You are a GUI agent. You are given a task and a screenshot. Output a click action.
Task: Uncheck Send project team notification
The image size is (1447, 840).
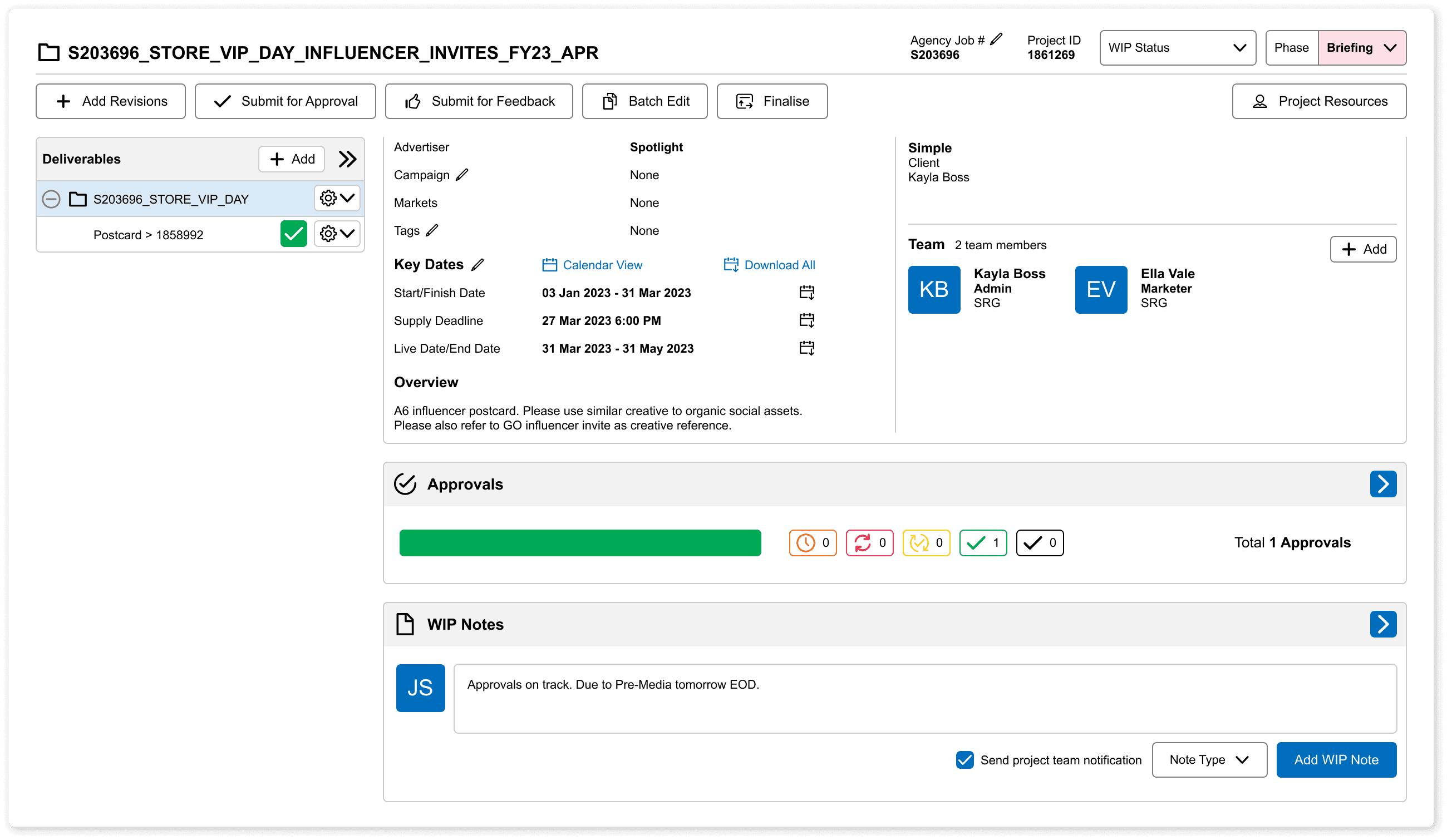click(x=964, y=760)
